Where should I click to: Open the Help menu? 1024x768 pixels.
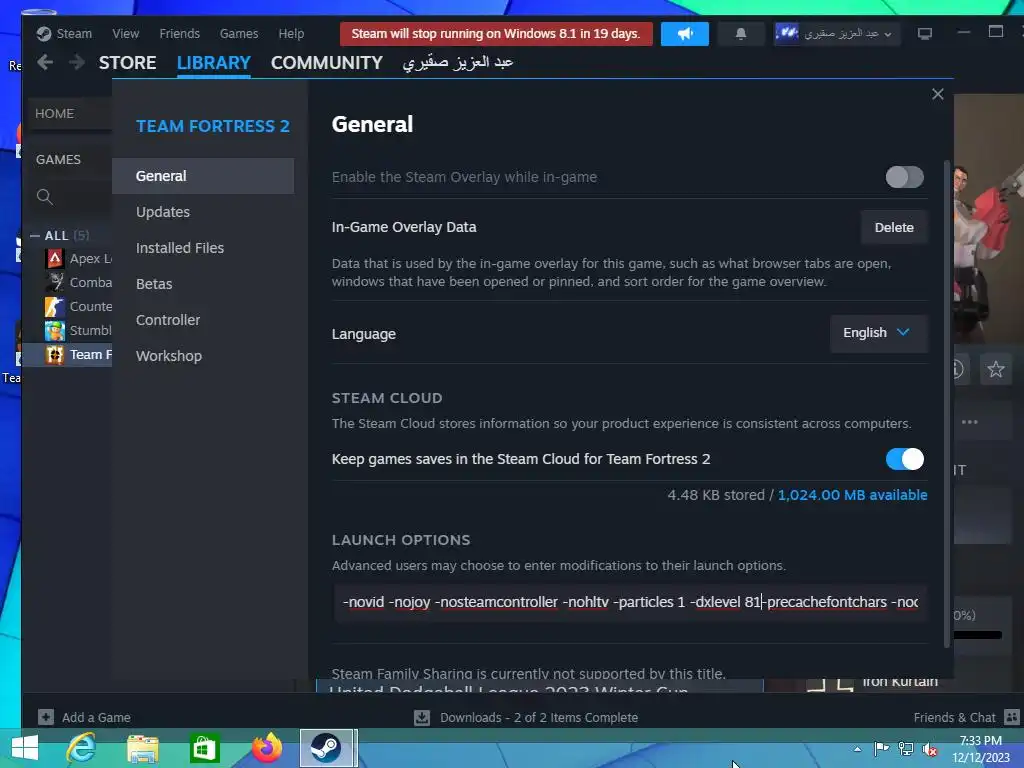click(x=291, y=33)
